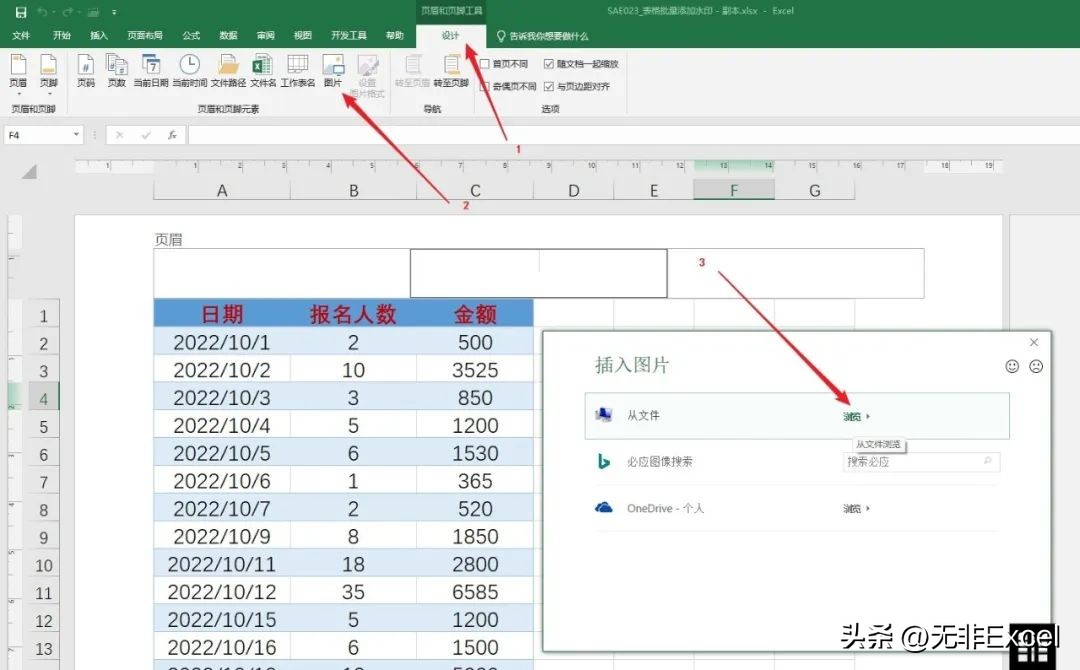Toggle 与页边距对齐 checkbox
Image resolution: width=1080 pixels, height=670 pixels.
(549, 87)
